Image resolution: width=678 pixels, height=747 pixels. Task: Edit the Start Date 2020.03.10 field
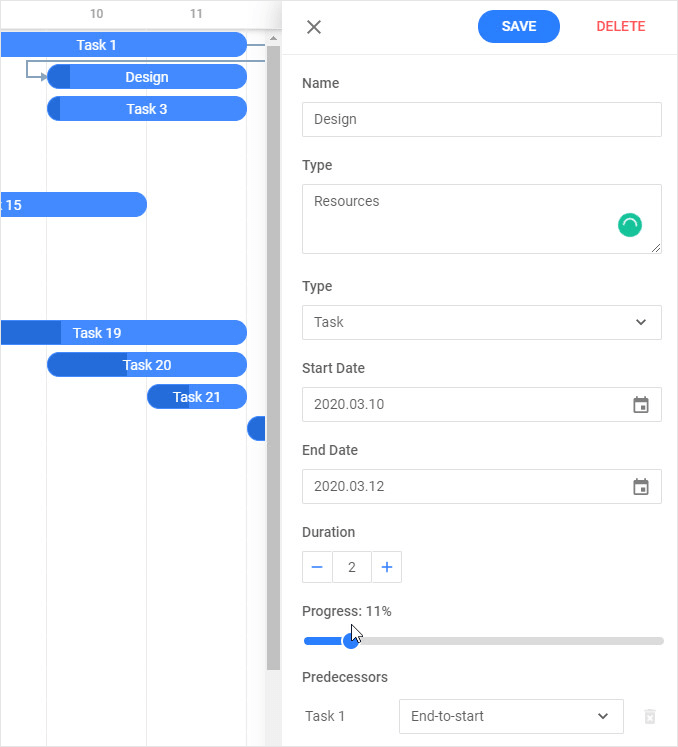tap(482, 404)
